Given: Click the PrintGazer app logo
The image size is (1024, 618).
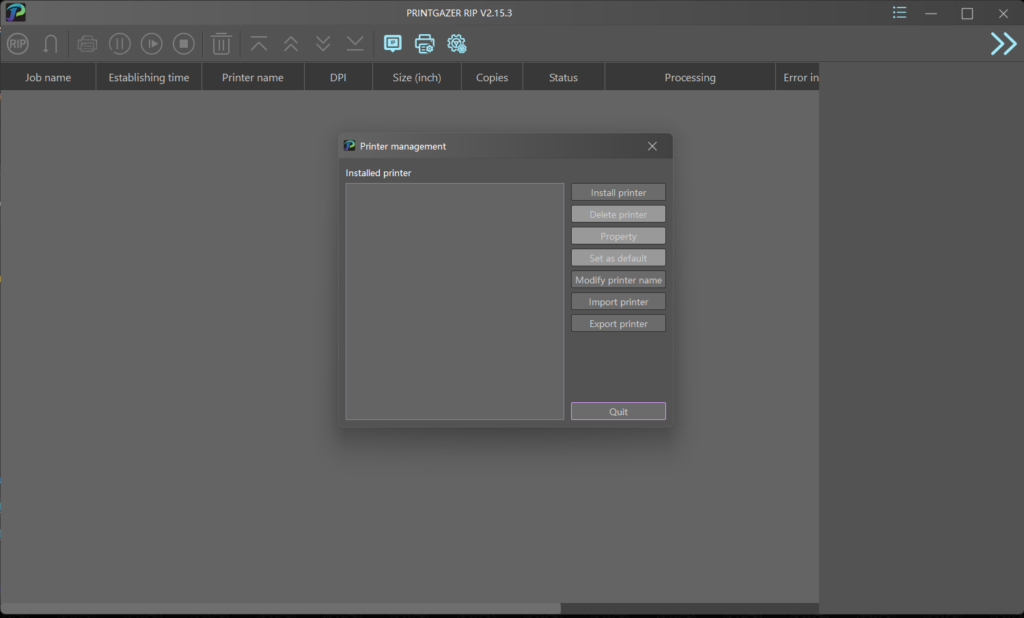Looking at the screenshot, I should point(15,12).
